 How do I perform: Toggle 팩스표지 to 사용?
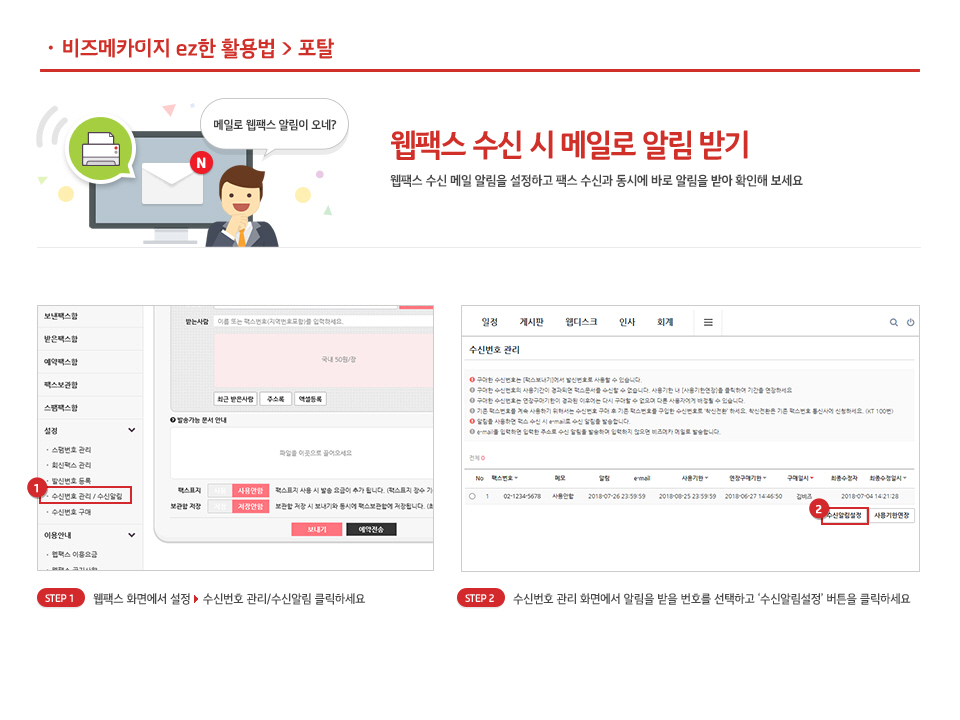click(220, 490)
